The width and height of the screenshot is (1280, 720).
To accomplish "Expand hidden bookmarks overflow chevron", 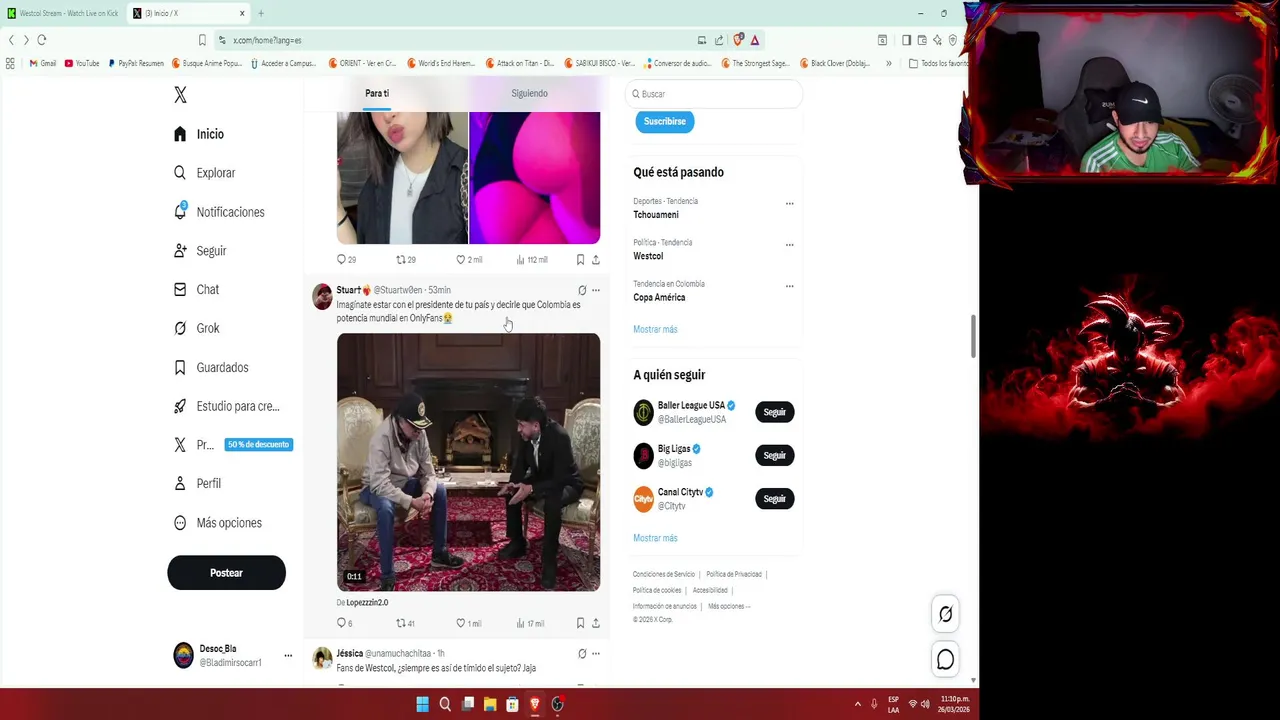I will pos(889,63).
